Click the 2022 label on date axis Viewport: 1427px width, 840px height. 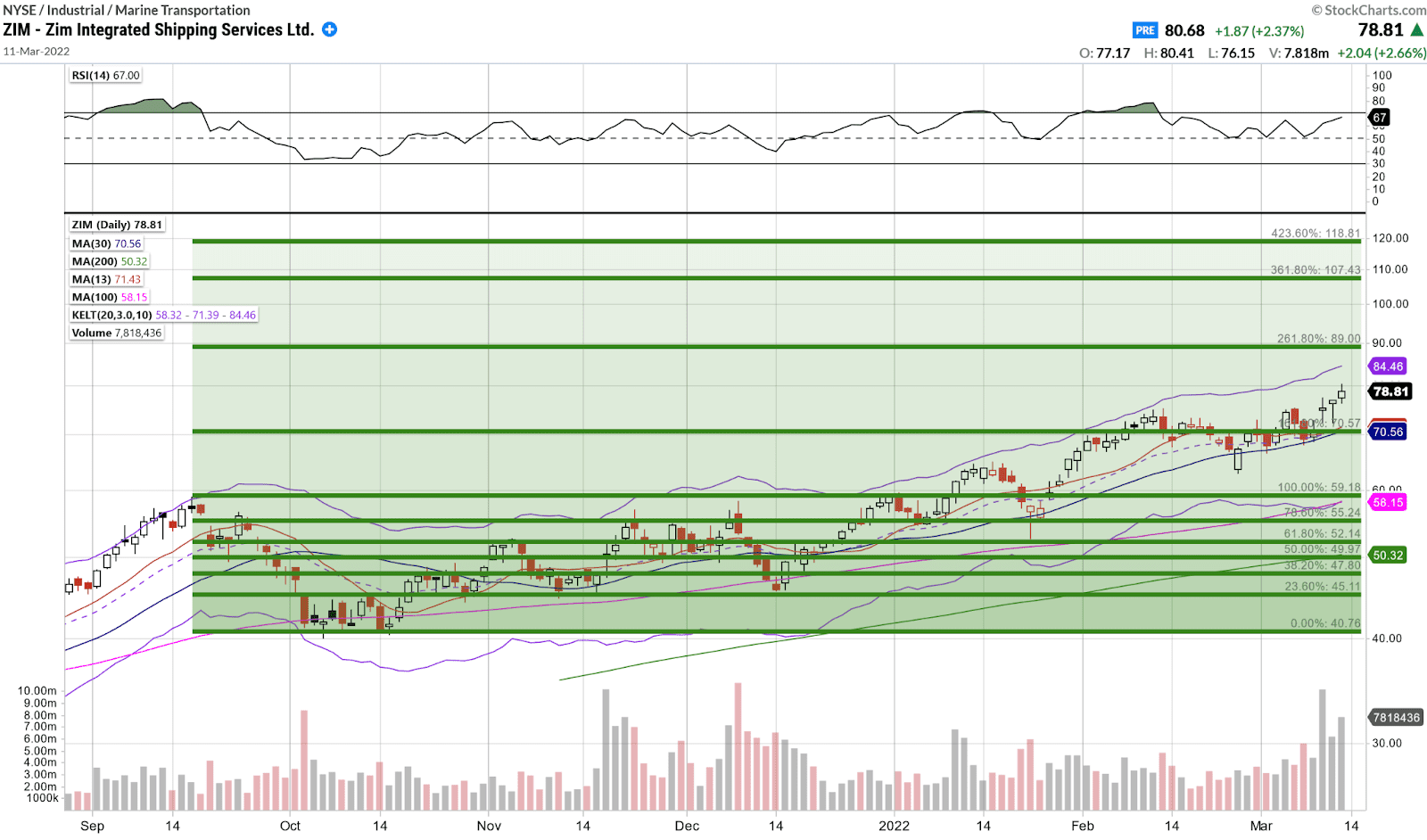pos(894,826)
